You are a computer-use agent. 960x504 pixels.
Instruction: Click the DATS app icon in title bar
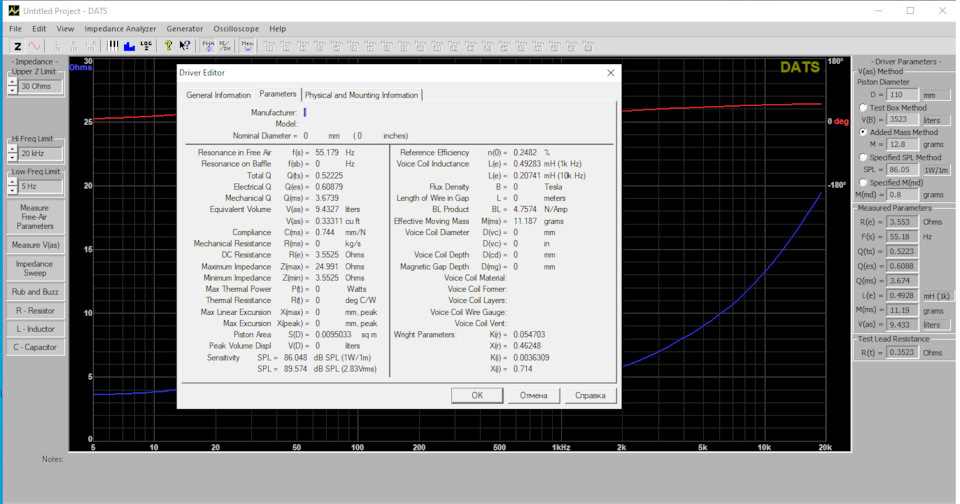[x=13, y=10]
